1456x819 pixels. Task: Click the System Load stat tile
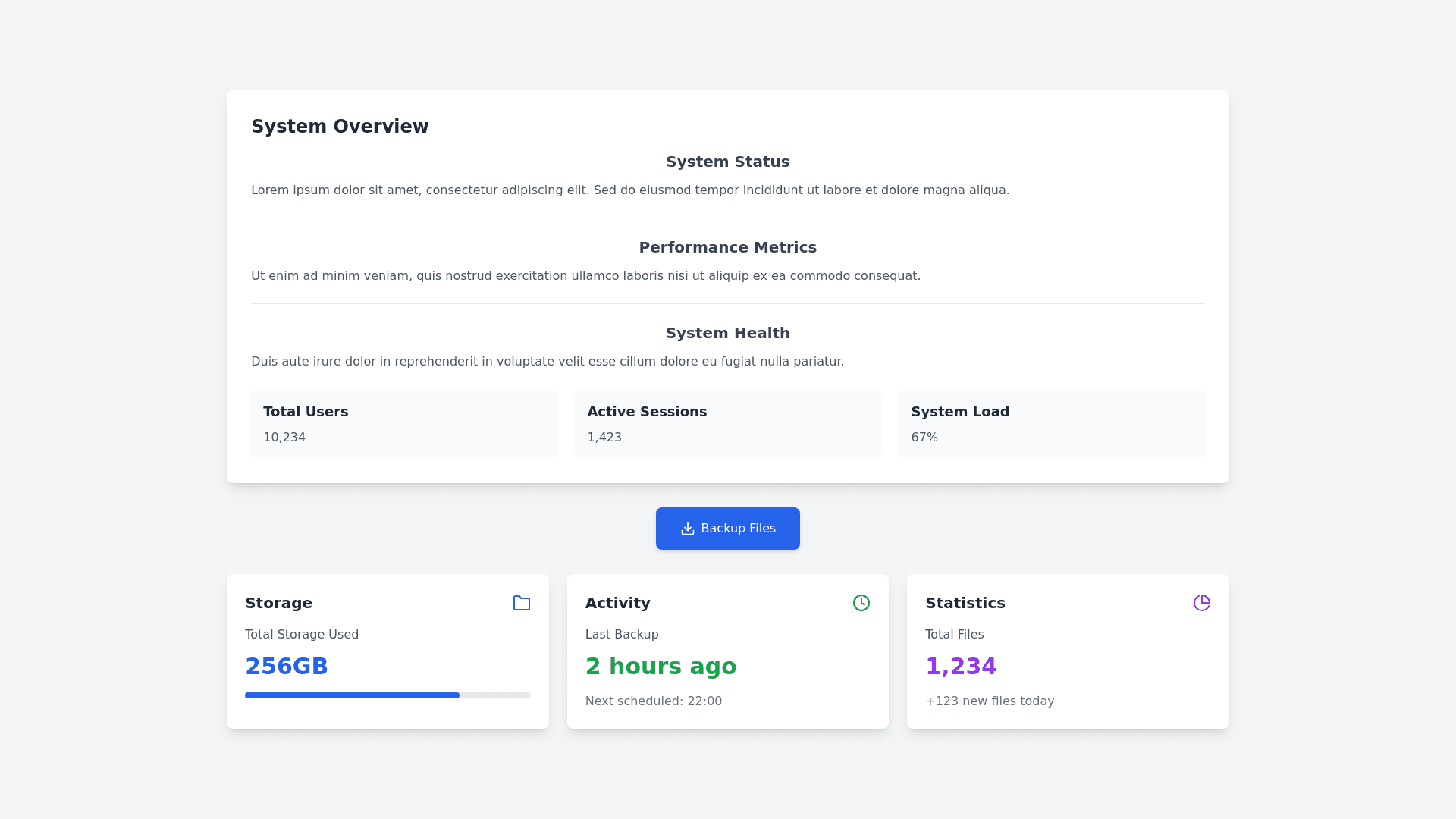1051,424
